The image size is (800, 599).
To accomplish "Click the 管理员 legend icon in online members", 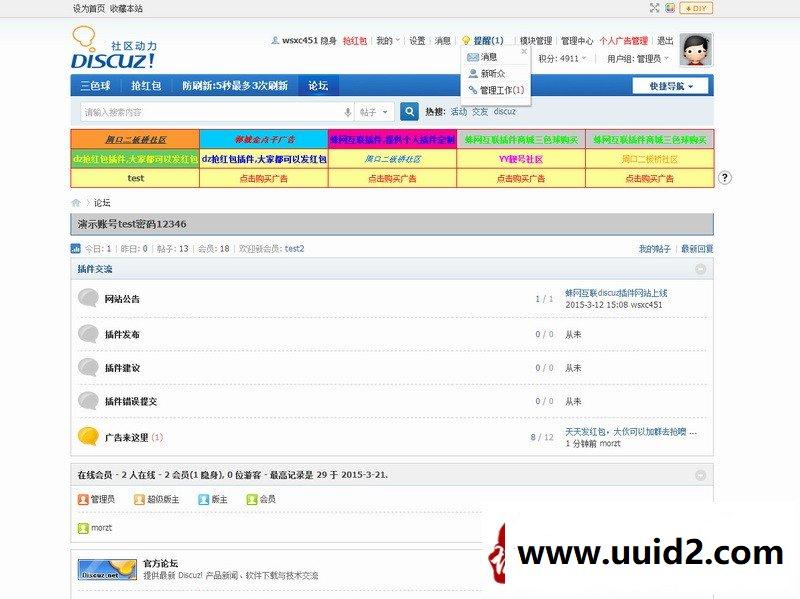I will pyautogui.click(x=81, y=501).
